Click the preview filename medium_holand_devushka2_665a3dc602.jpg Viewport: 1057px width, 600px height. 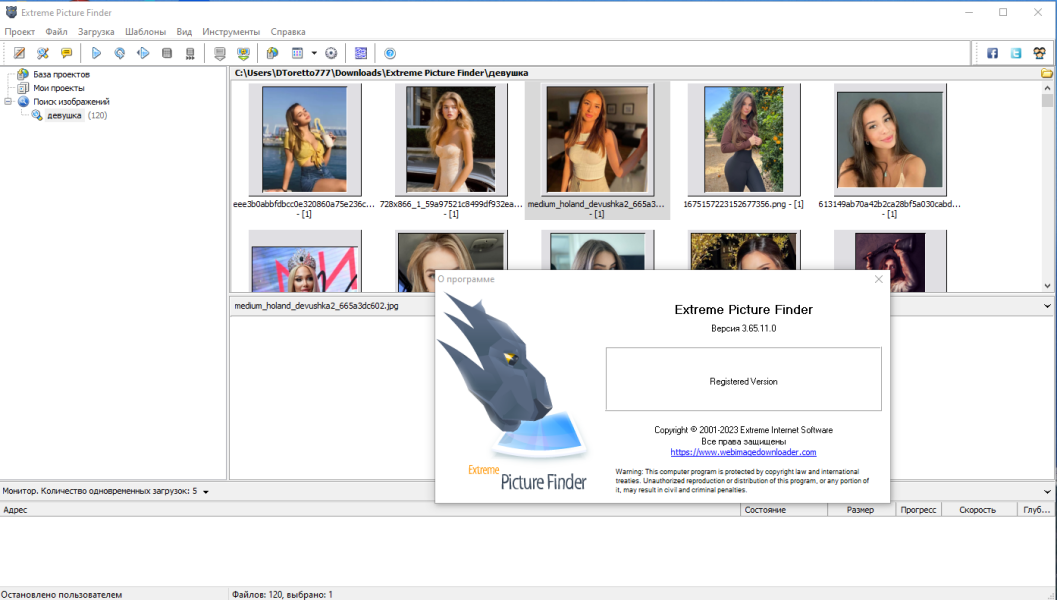316,305
